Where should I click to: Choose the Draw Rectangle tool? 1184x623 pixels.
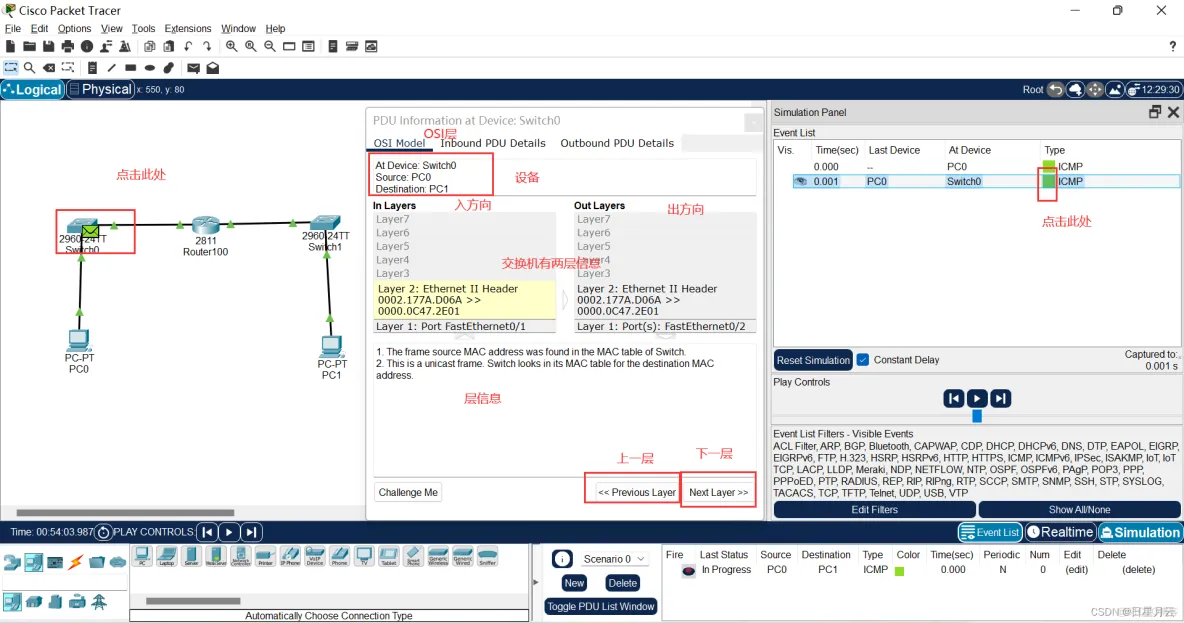click(x=131, y=68)
